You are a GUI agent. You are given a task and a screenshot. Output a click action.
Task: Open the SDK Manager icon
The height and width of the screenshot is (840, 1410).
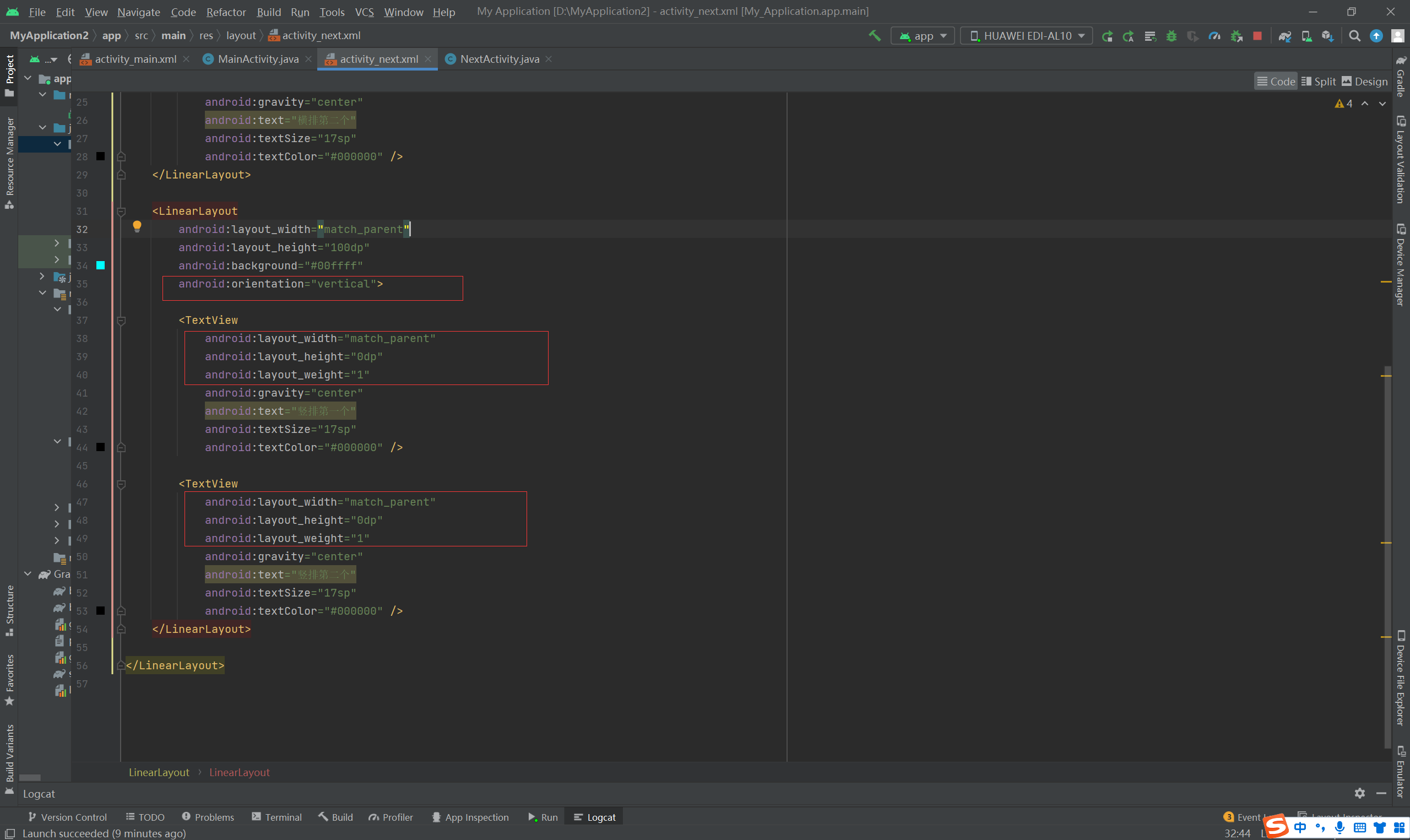1327,36
